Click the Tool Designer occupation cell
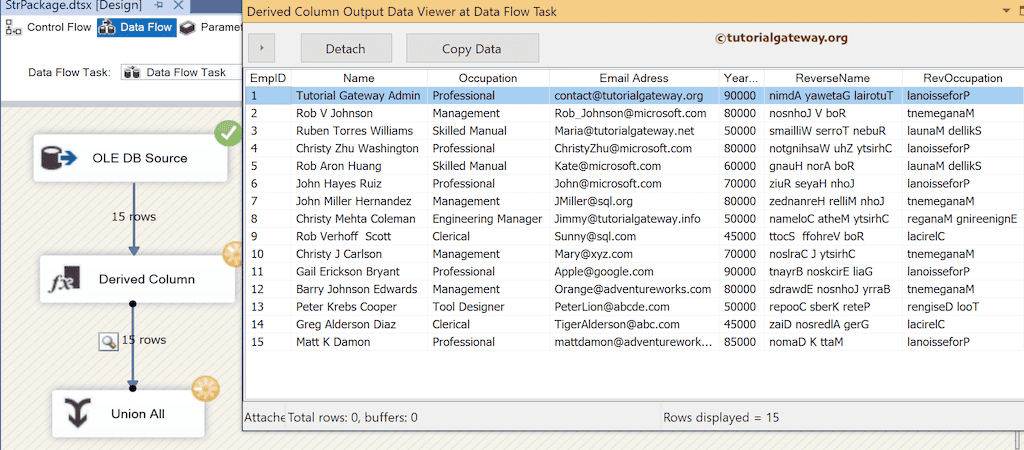 point(488,307)
